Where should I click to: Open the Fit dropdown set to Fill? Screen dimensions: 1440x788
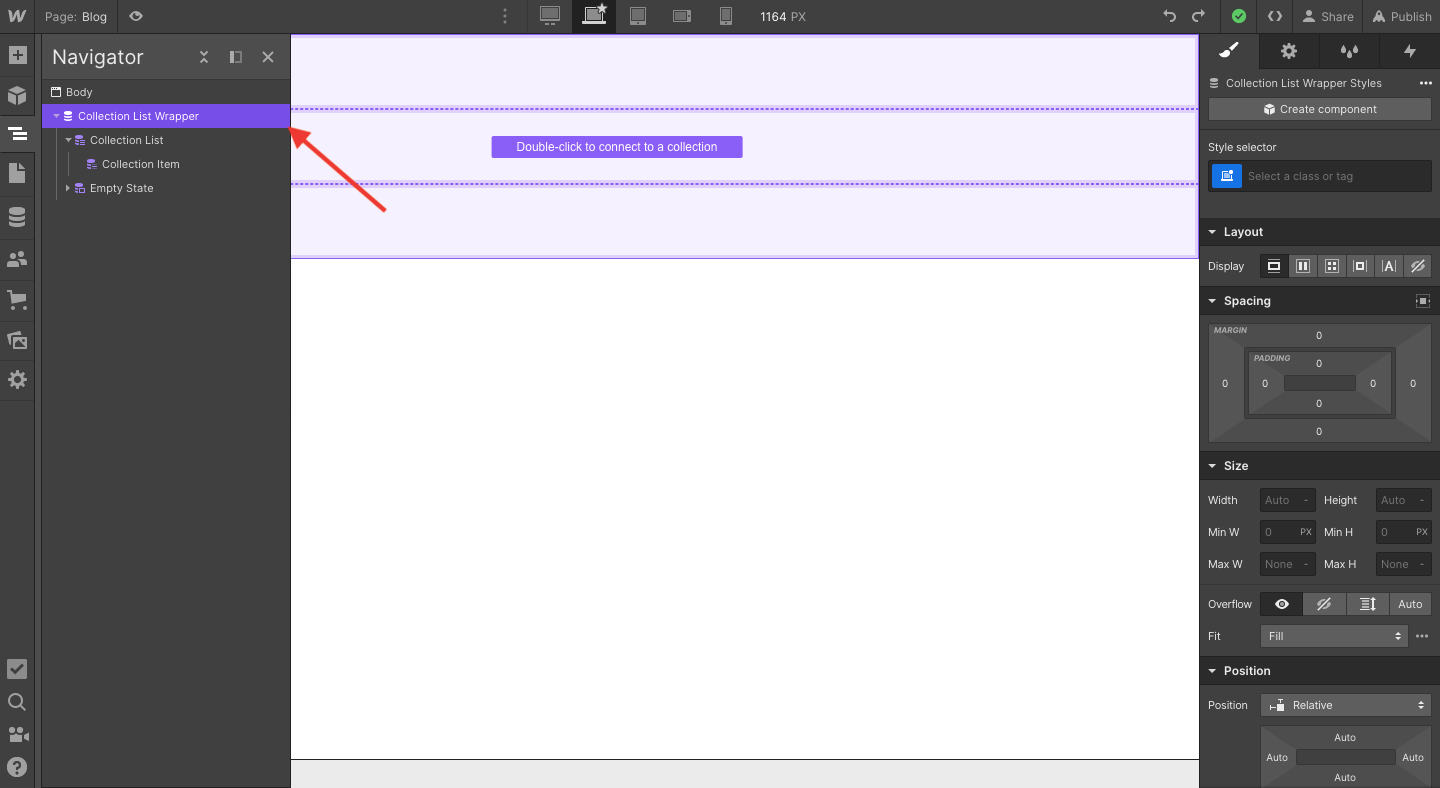(x=1333, y=635)
